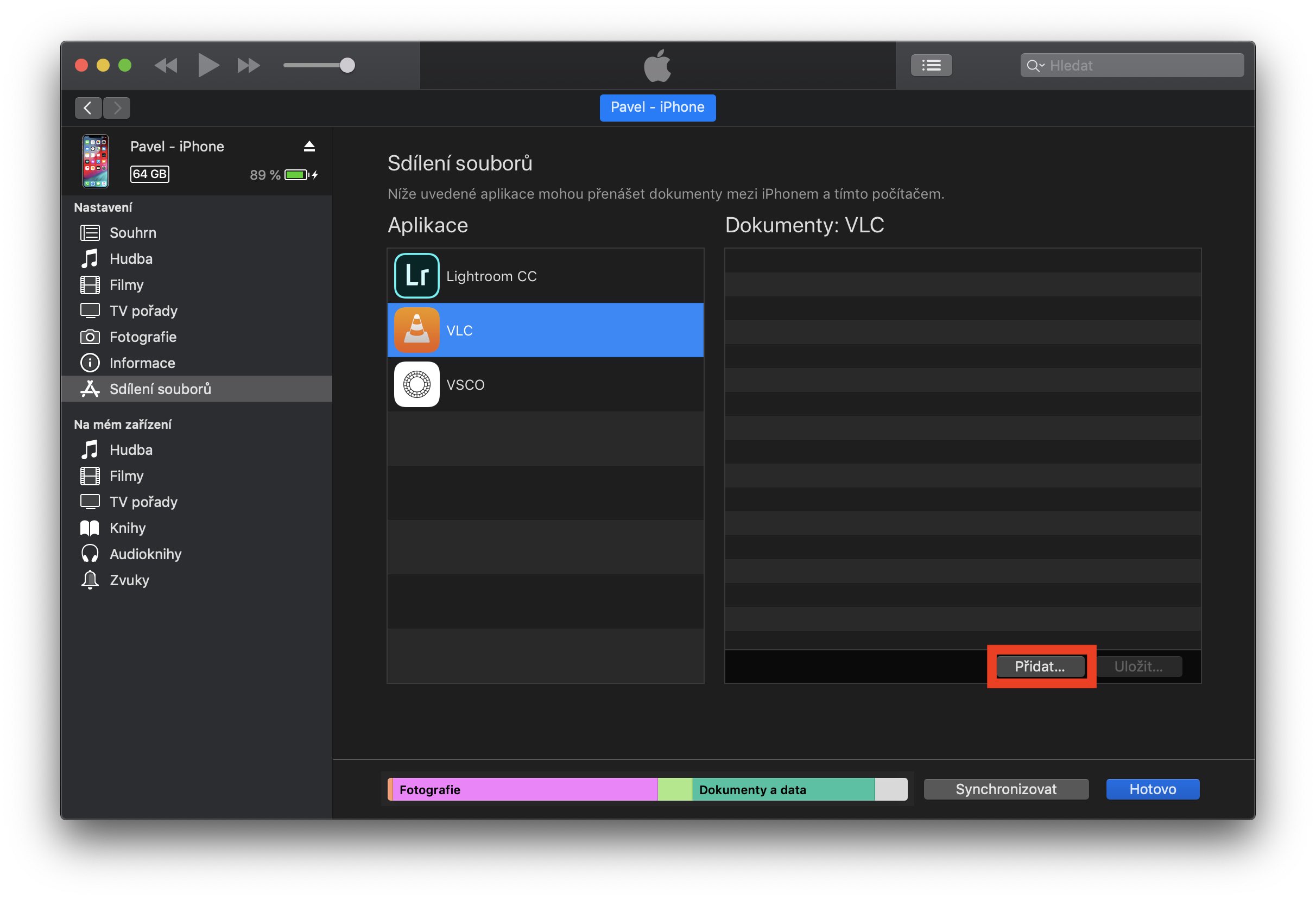Click the 64 GB capacity label
The image size is (1316, 900).
149,174
